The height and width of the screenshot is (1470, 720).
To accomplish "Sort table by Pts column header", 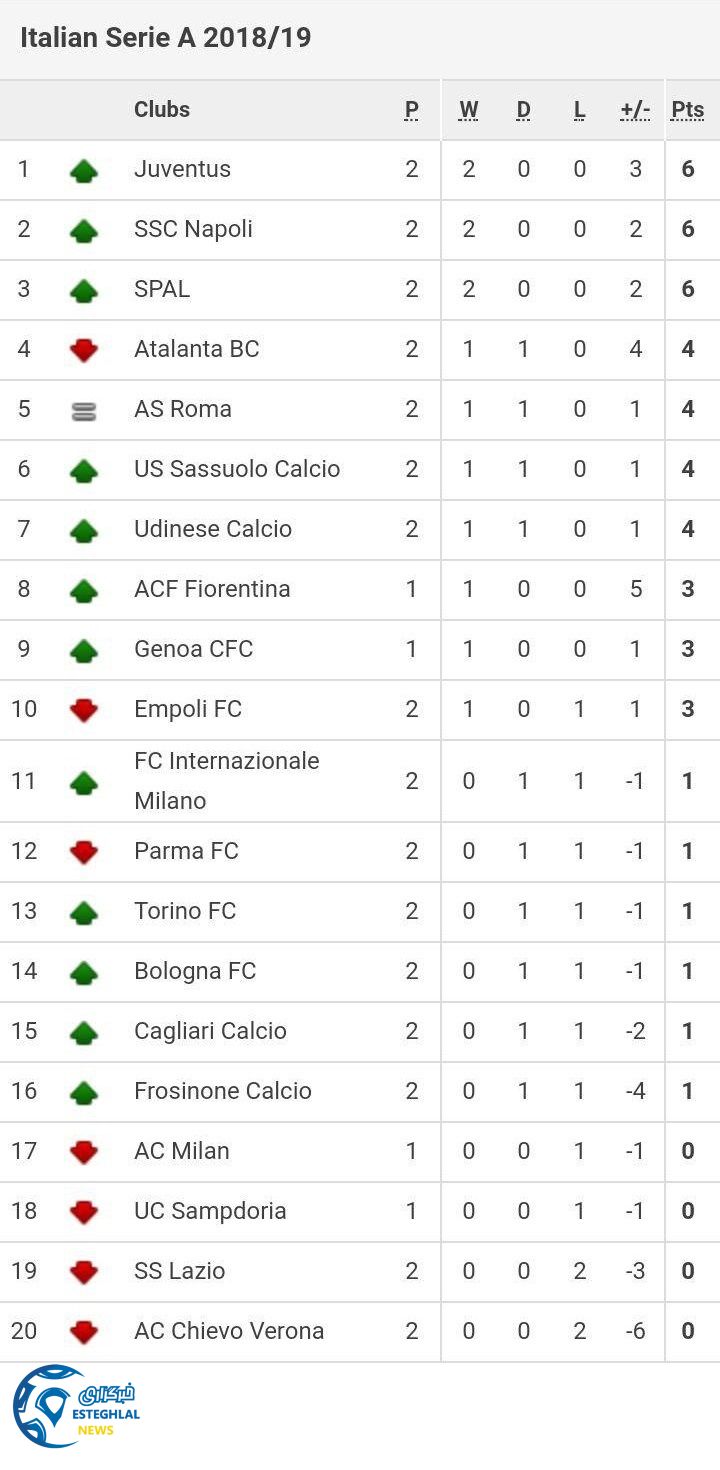I will point(687,110).
